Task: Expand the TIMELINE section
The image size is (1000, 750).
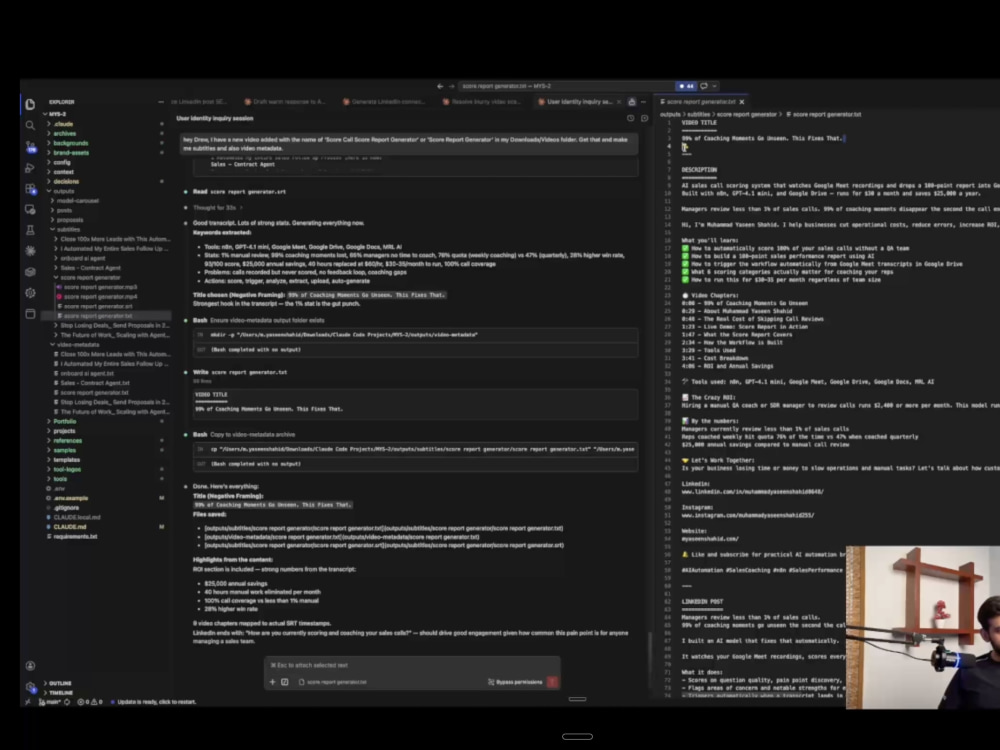Action: pyautogui.click(x=60, y=693)
